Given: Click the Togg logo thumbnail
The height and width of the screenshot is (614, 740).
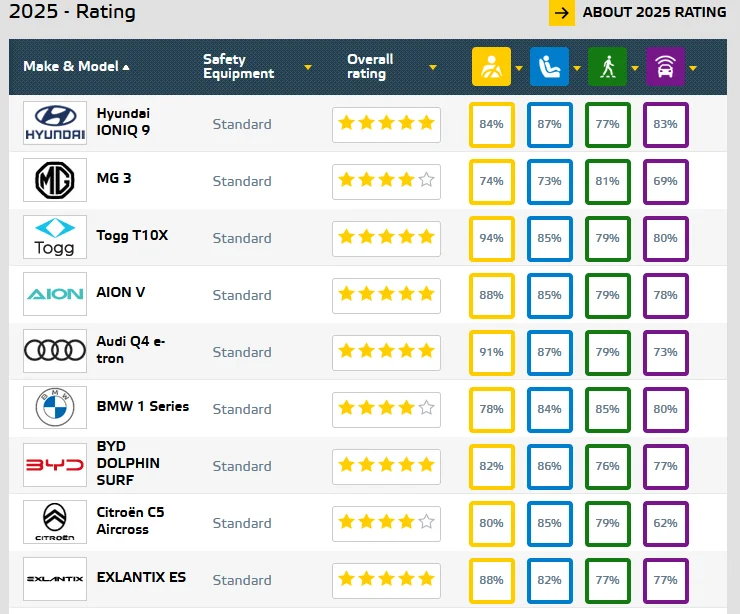Looking at the screenshot, I should pos(55,237).
